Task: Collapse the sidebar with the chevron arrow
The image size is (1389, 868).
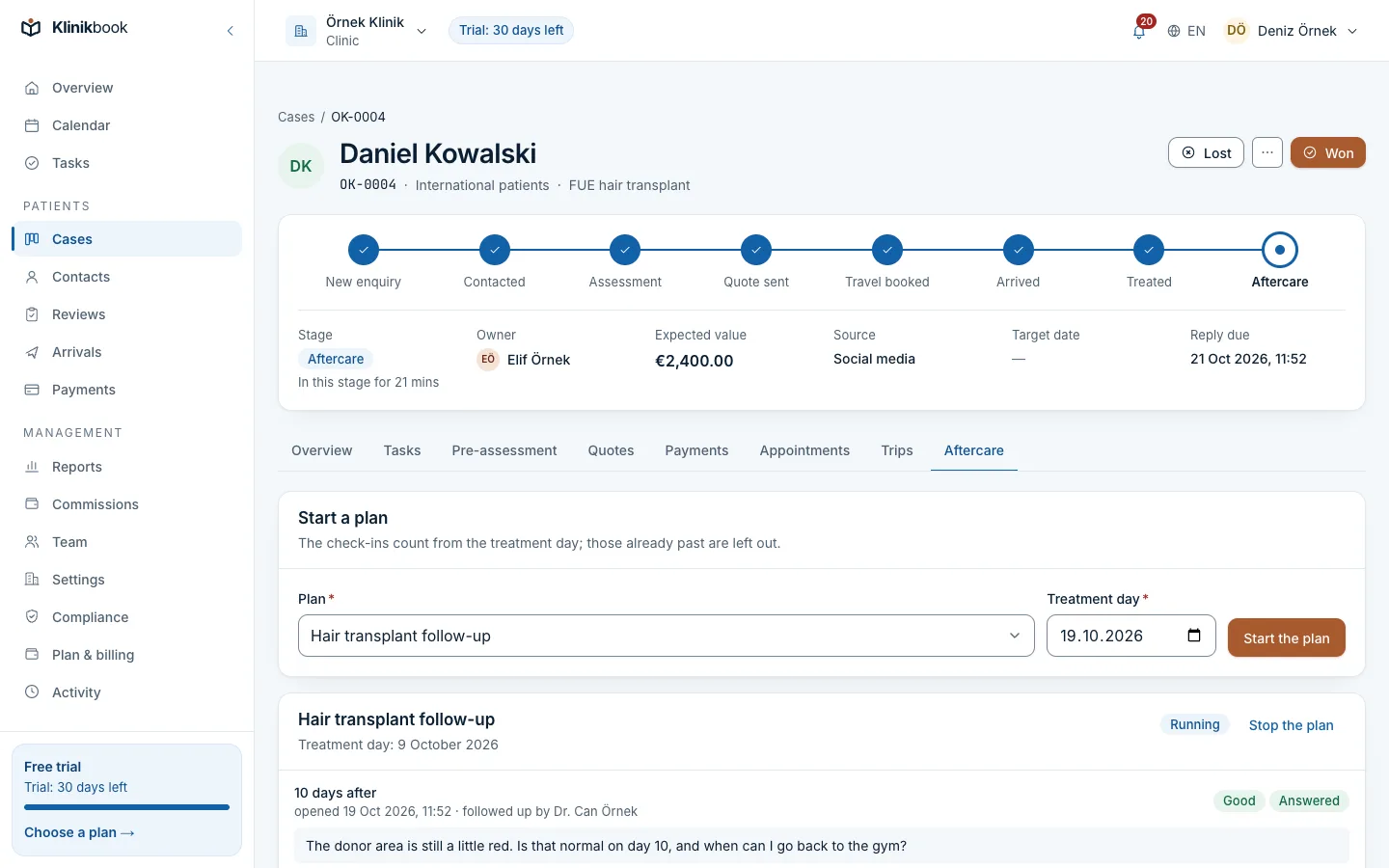Action: [231, 31]
